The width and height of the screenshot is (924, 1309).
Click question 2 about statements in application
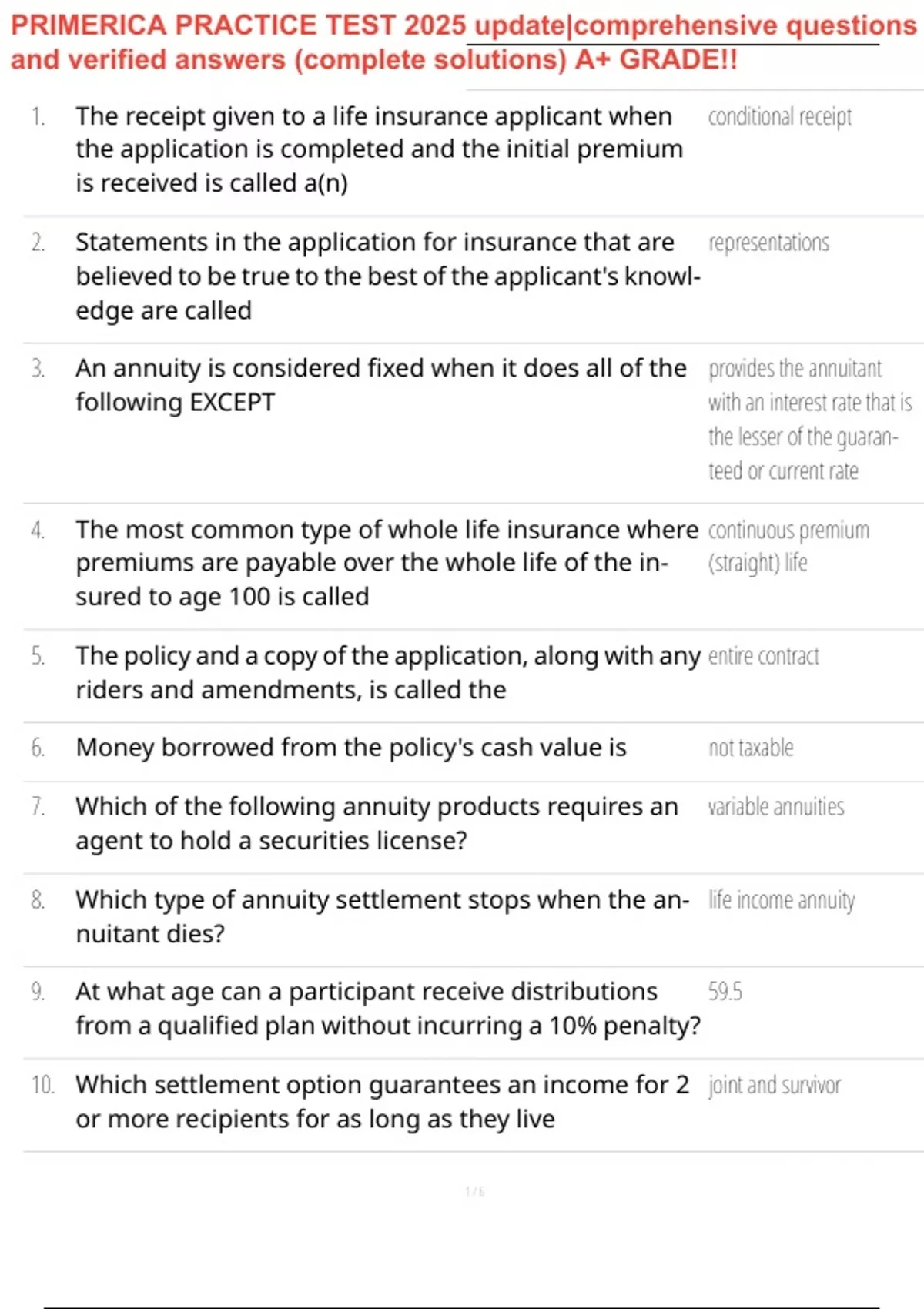click(x=388, y=276)
